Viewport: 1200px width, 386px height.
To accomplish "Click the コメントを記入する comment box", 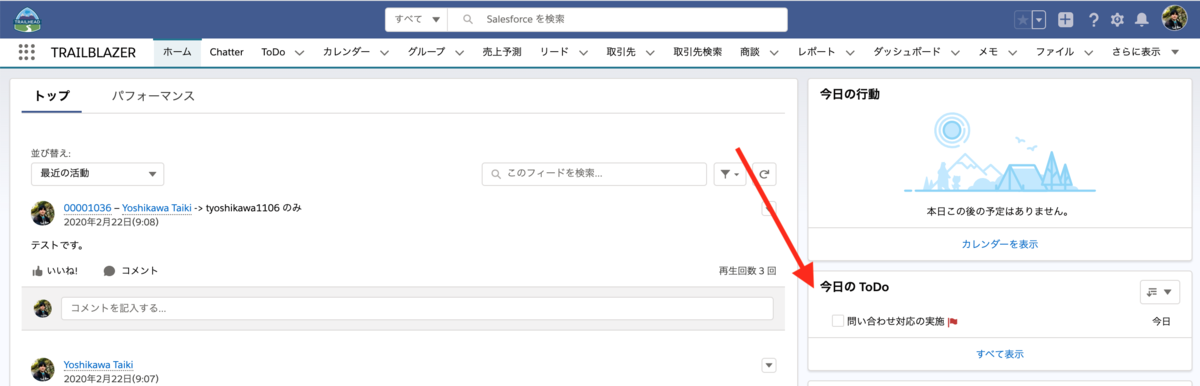I will point(417,308).
